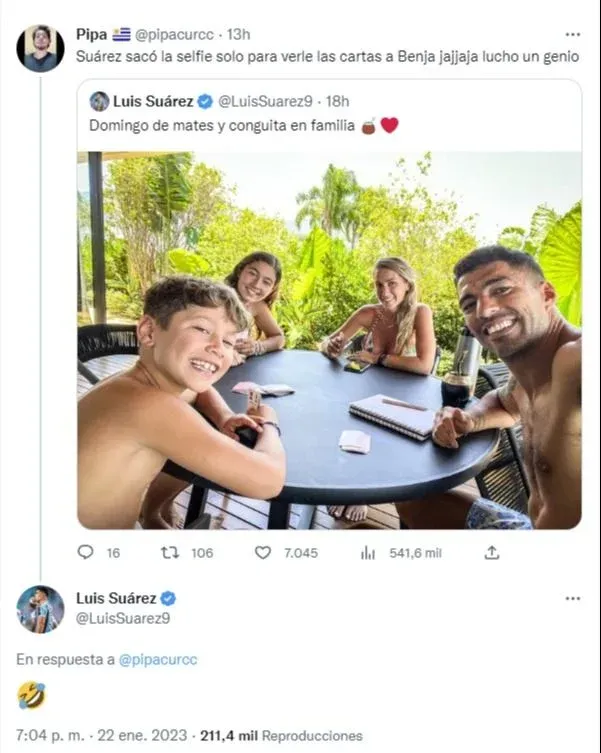601x753 pixels.
Task: Click the reply speech-bubble icon
Action: point(85,552)
